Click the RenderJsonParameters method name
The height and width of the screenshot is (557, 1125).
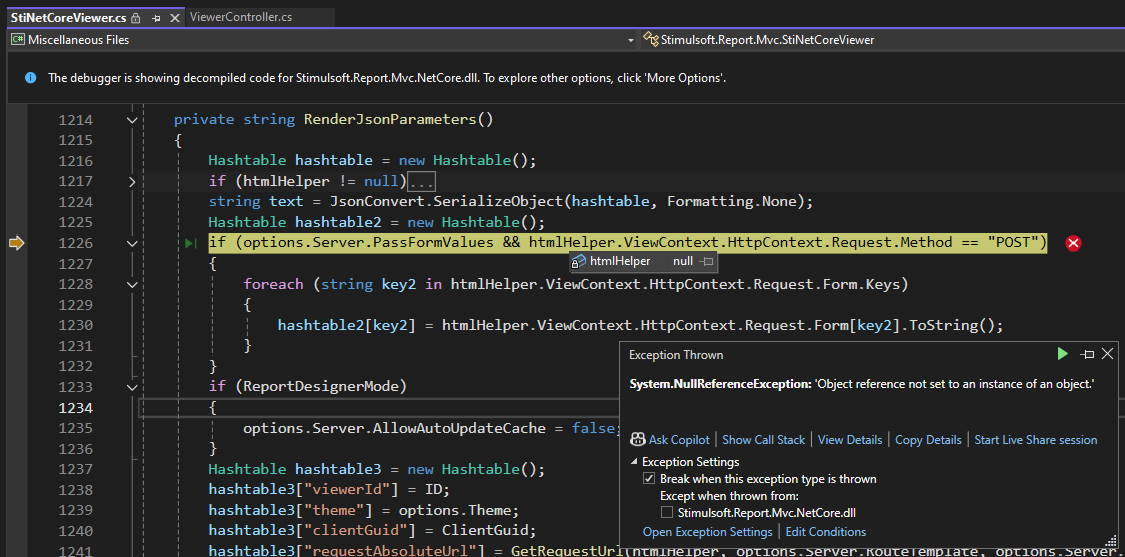(x=390, y=119)
